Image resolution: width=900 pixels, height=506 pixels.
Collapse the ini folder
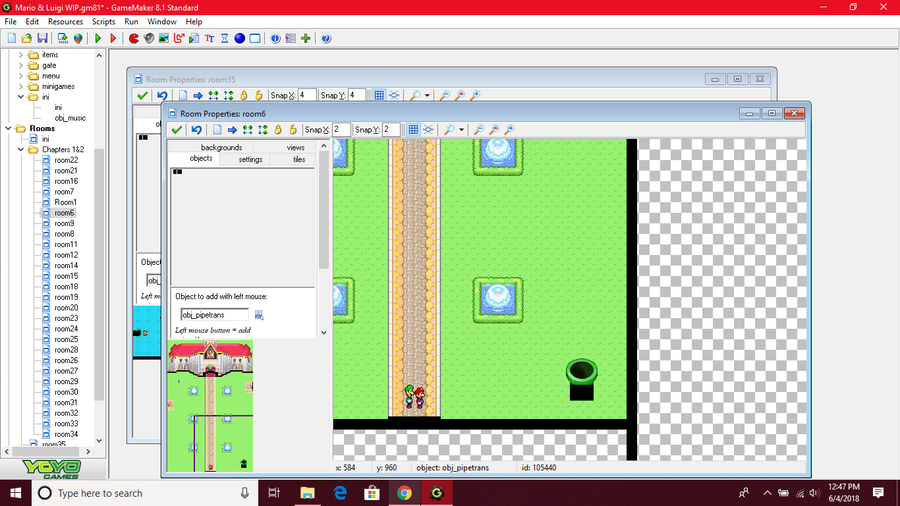[21, 97]
